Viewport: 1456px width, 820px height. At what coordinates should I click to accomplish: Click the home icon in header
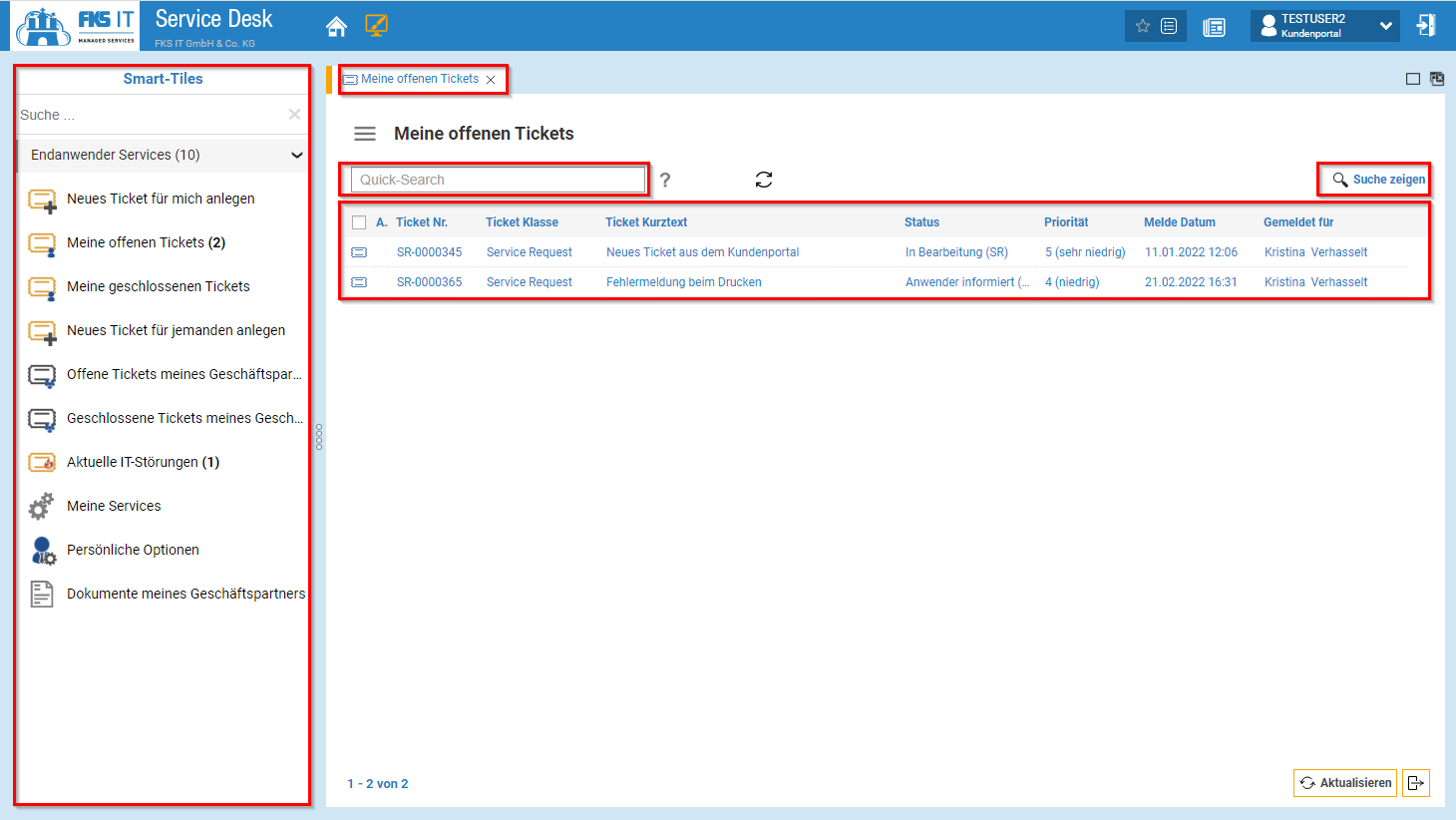[336, 27]
